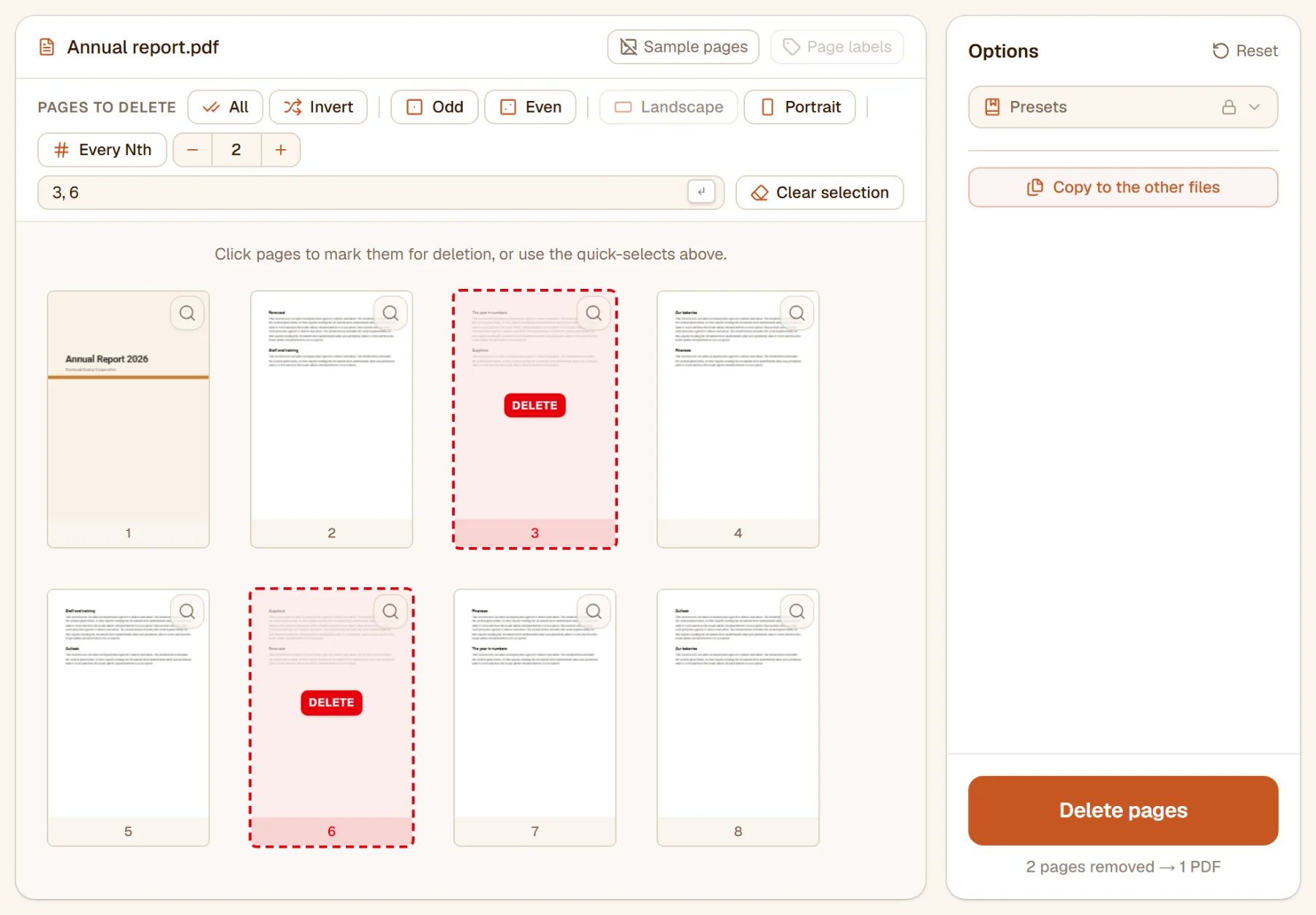Image resolution: width=1316 pixels, height=915 pixels.
Task: Zoom page 7 via magnifier icon
Action: pos(594,611)
